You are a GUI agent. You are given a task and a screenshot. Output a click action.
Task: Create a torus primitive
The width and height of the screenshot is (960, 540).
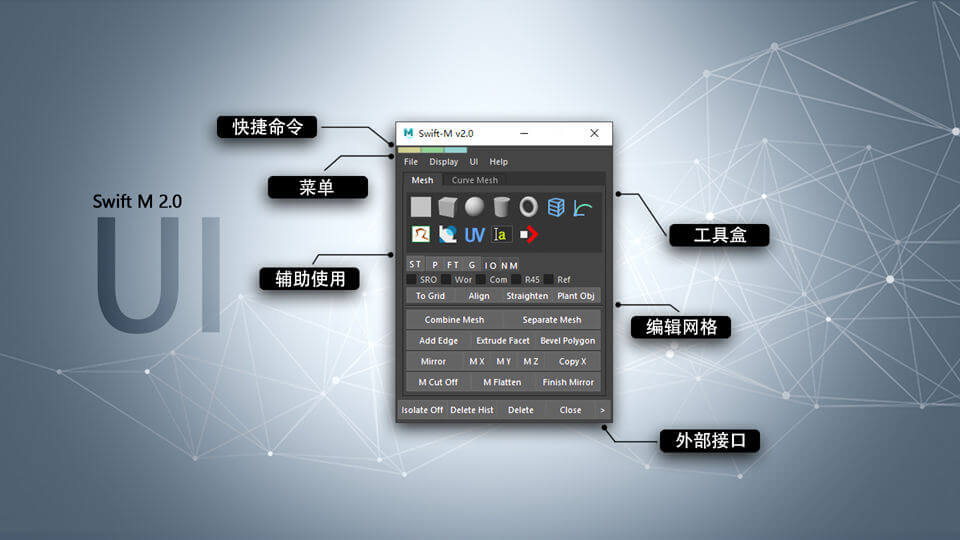(x=528, y=207)
